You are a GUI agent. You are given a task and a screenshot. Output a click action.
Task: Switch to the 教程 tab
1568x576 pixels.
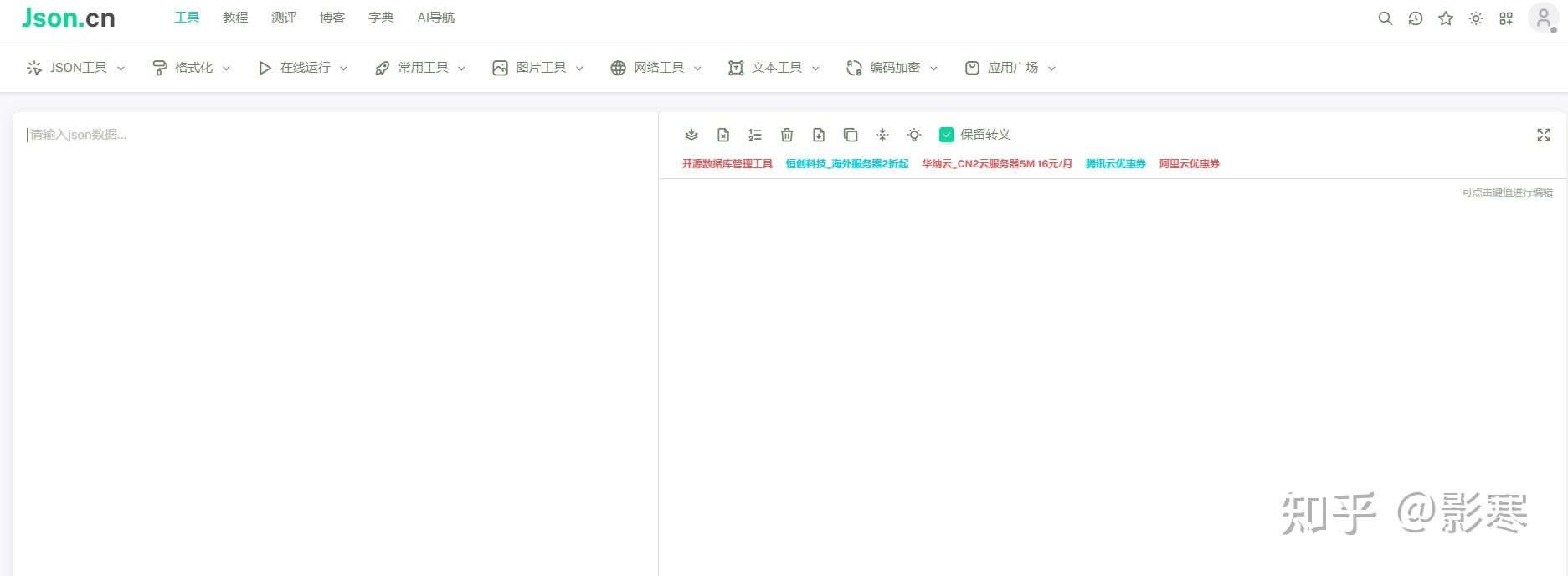235,18
